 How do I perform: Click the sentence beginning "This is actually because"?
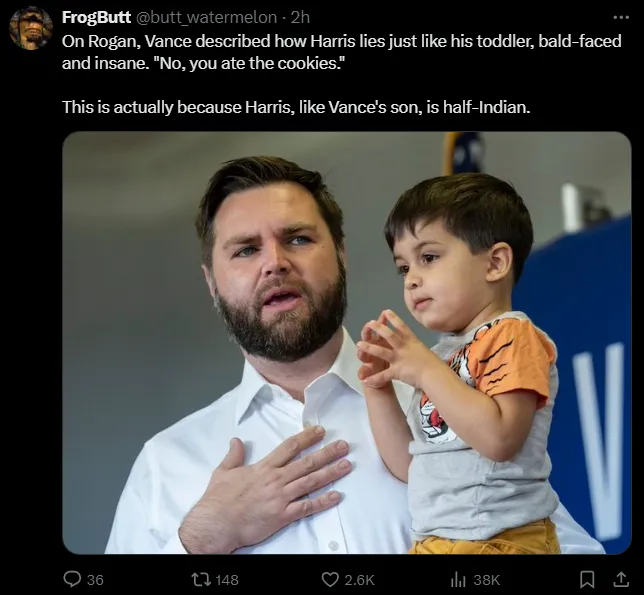coord(295,106)
